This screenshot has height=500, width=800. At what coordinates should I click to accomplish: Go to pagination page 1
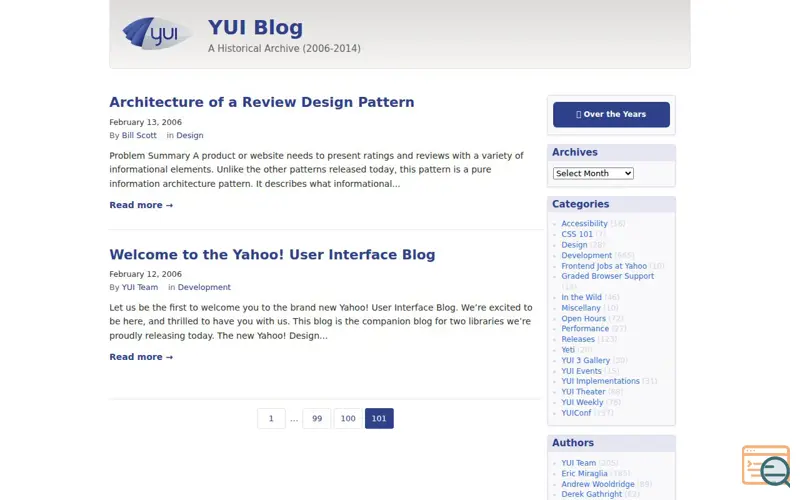[x=271, y=418]
